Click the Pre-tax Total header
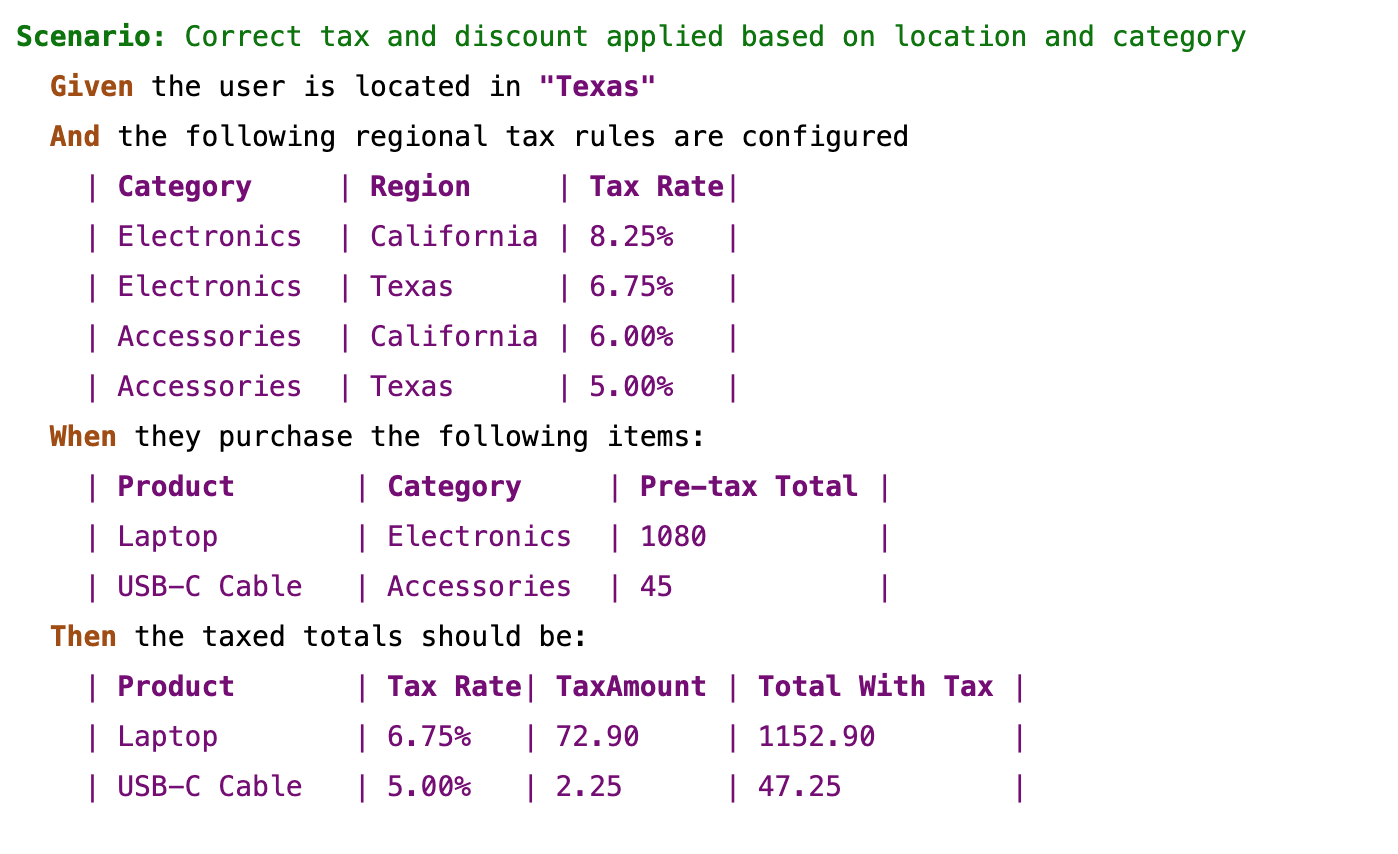The height and width of the screenshot is (854, 1398). pyautogui.click(x=749, y=487)
